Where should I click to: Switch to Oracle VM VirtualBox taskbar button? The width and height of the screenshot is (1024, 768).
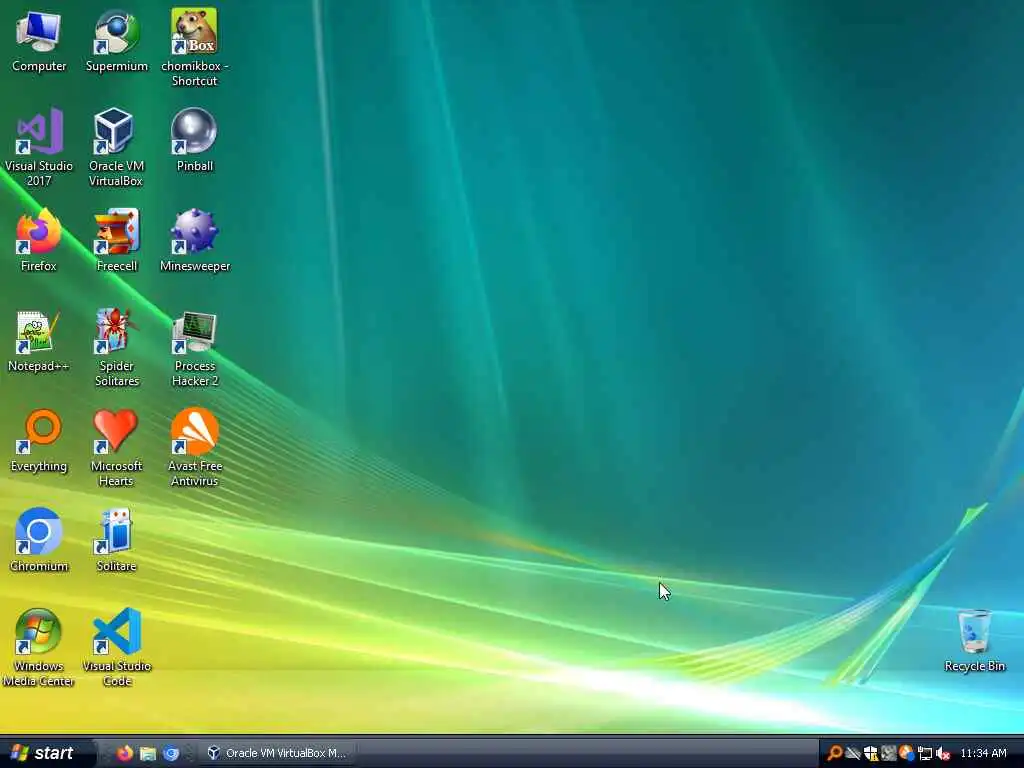coord(277,753)
